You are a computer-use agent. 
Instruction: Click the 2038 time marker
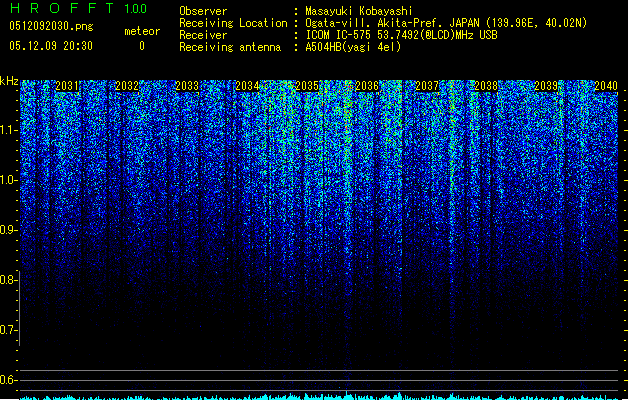tap(486, 86)
